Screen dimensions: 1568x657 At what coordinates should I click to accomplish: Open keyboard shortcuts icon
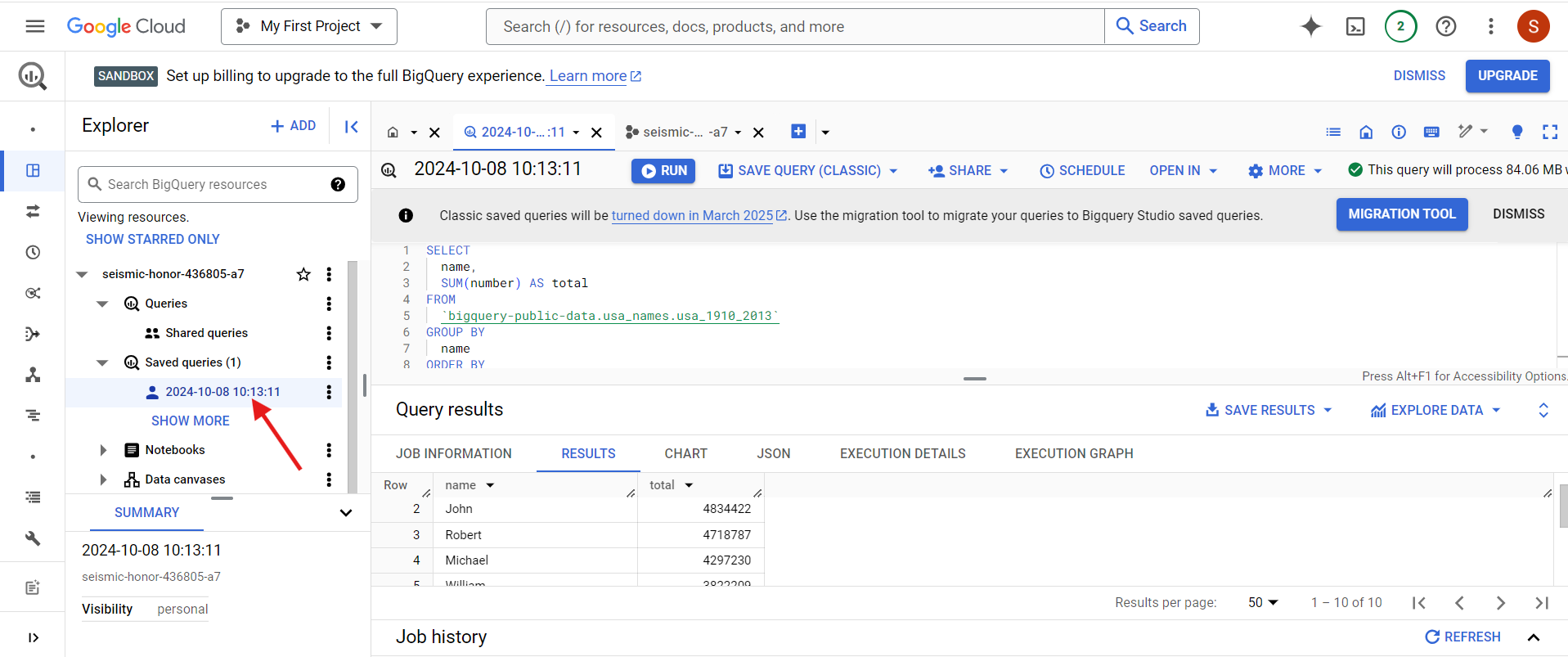(1431, 132)
